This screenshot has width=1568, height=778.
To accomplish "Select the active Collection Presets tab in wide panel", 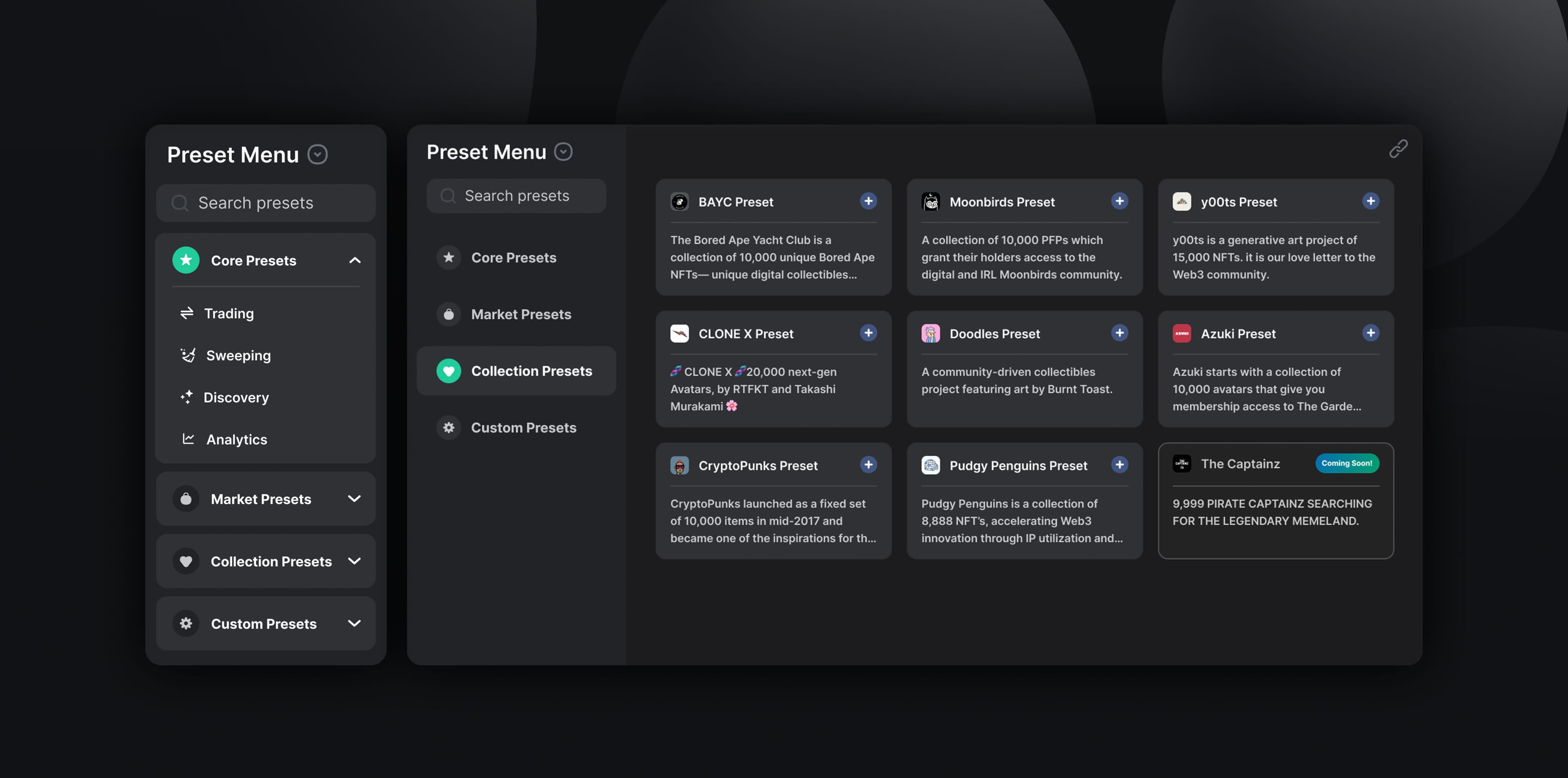I will tap(516, 371).
